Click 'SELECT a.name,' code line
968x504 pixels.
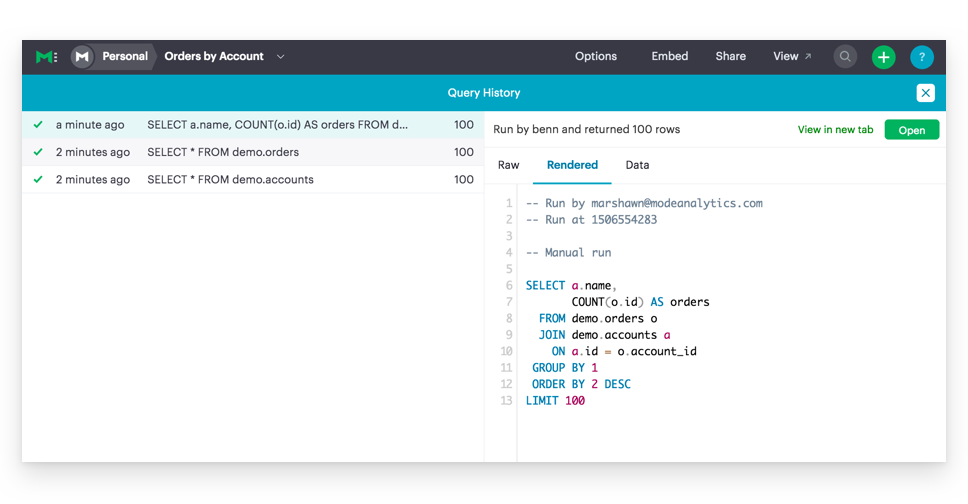pyautogui.click(x=571, y=285)
